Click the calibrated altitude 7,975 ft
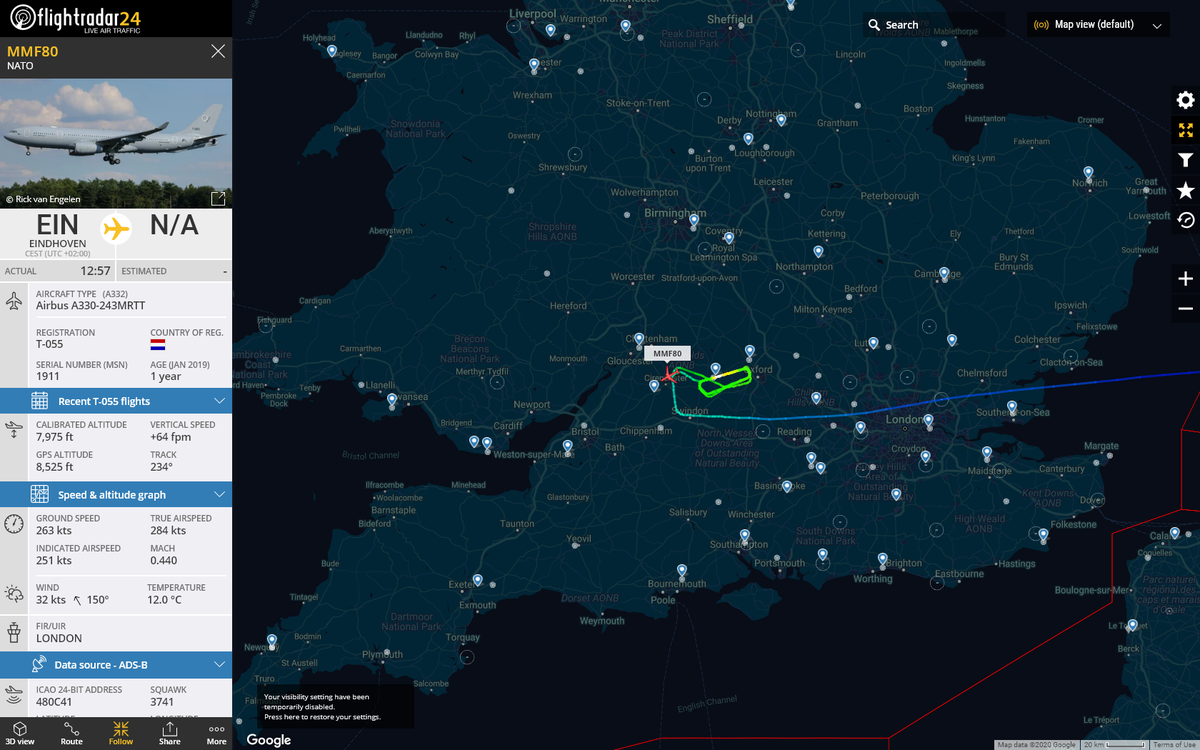 coord(55,437)
